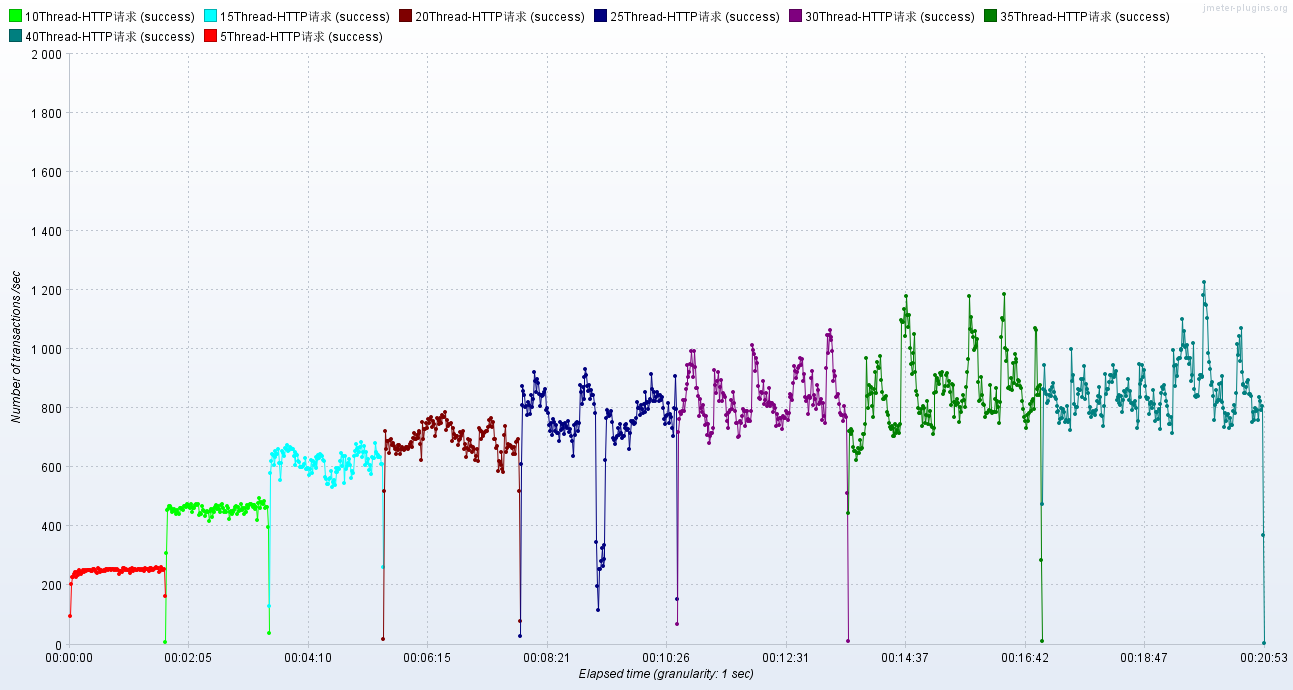
Task: Click the 2 000 y-axis tick label
Action: [x=46, y=55]
